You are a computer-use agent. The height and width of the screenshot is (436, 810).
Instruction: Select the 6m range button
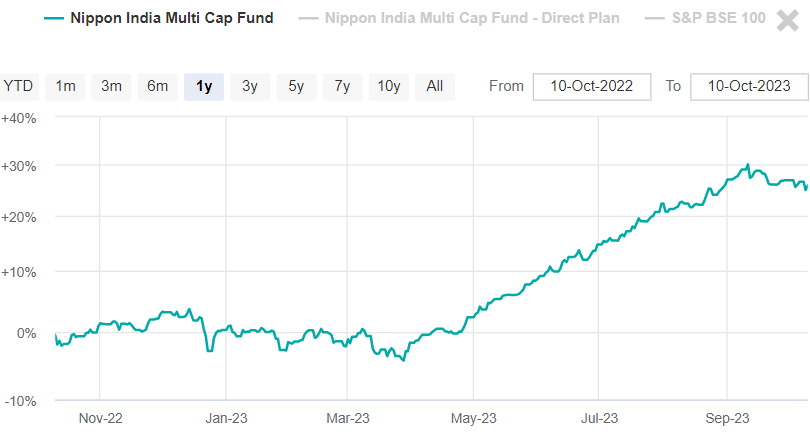158,86
